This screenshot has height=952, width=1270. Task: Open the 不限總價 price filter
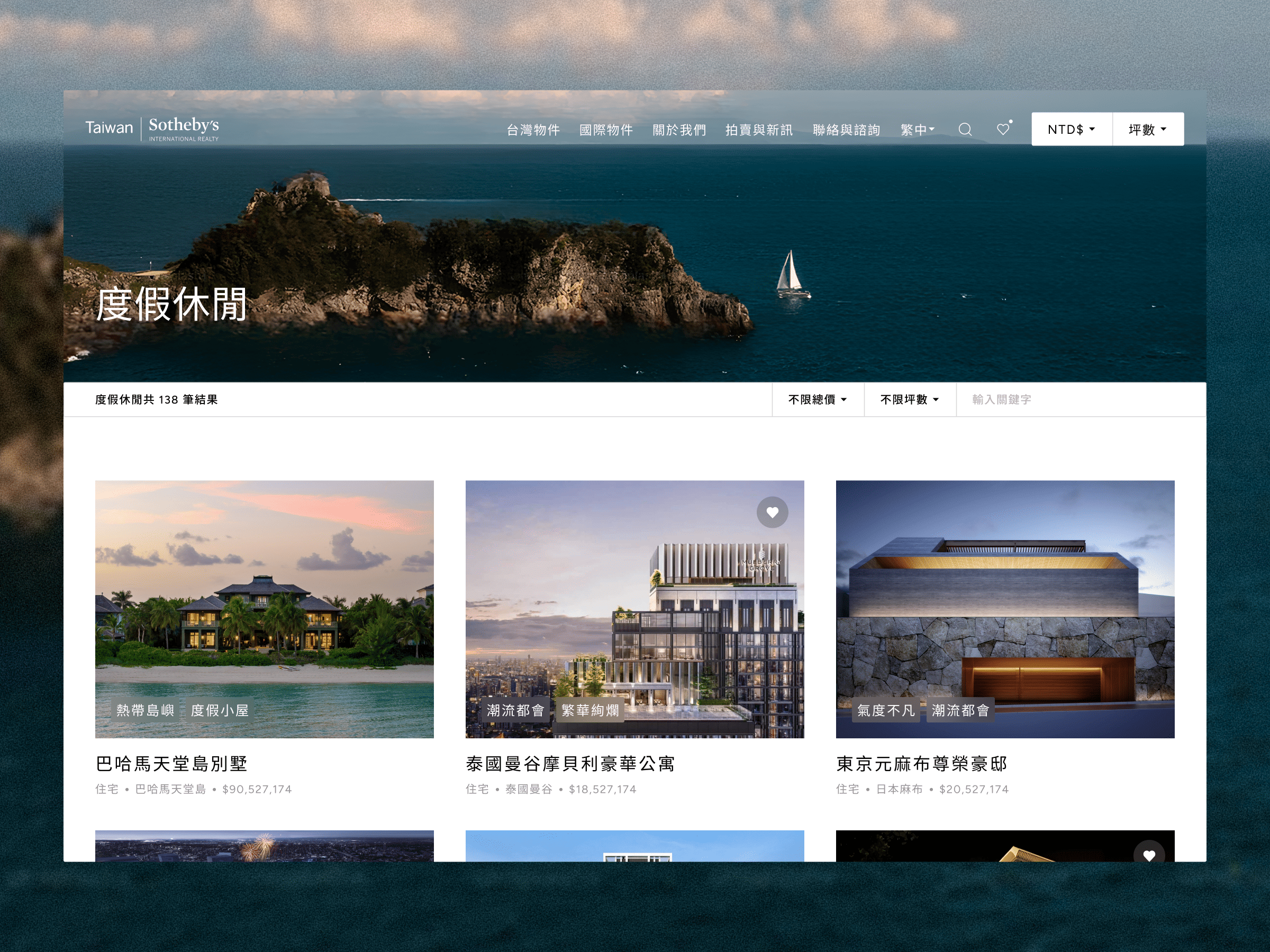tap(818, 399)
